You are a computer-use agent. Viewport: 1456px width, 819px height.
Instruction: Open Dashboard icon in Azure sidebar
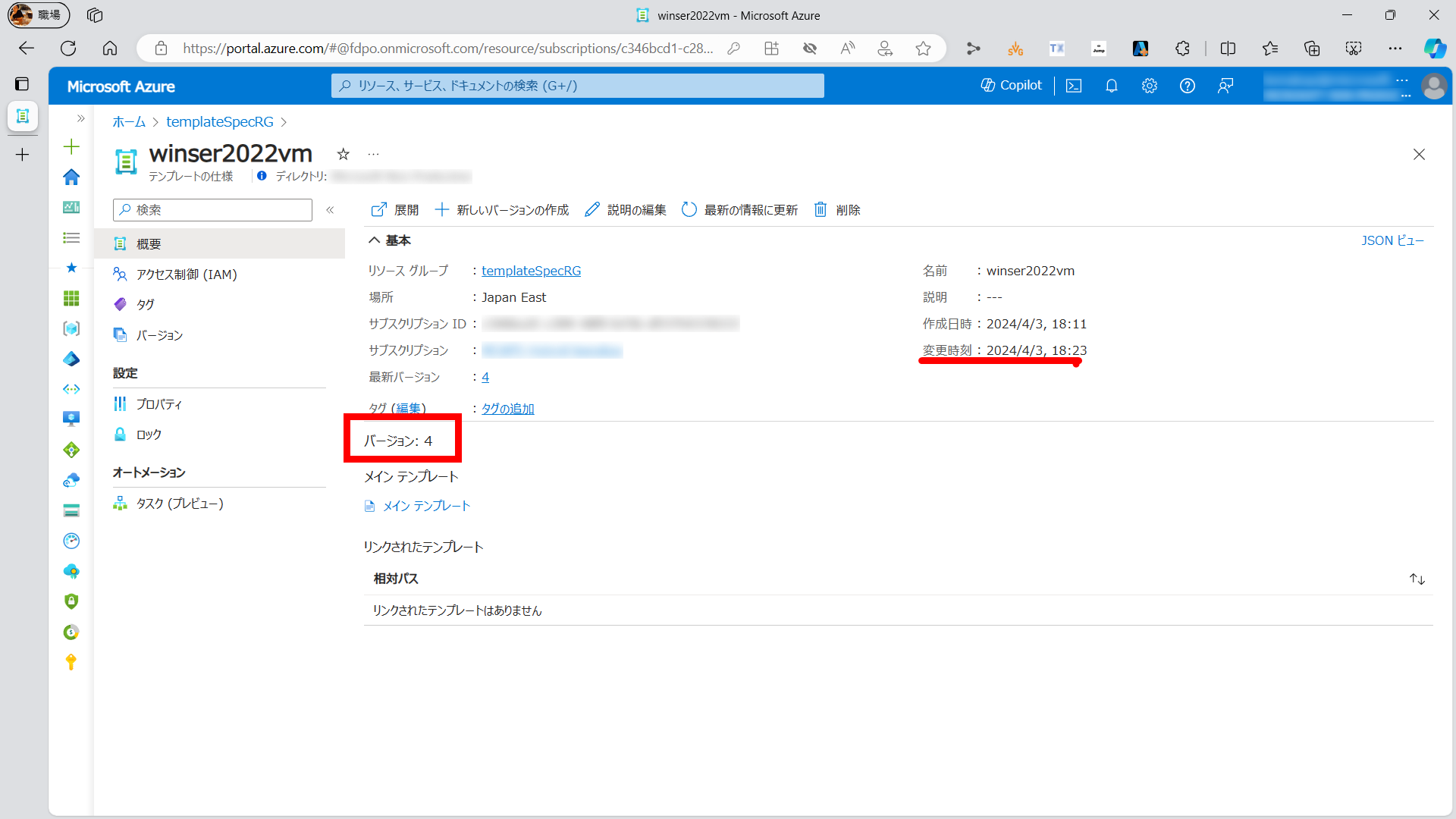point(71,207)
